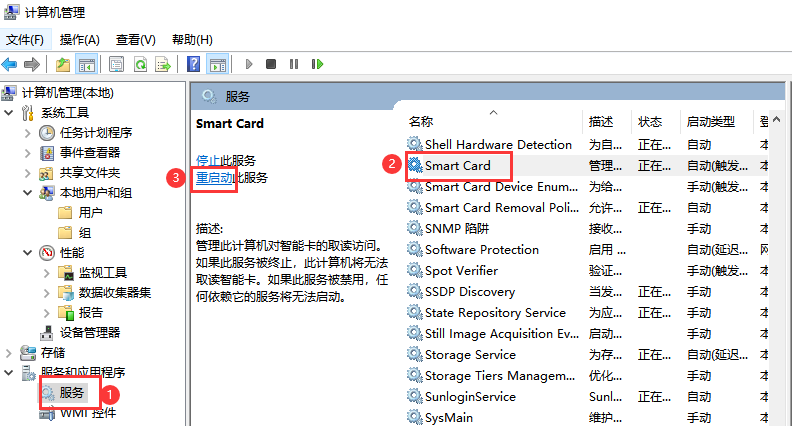Expand the 任务计划程序 node
This screenshot has height=426, width=792.
tap(28, 133)
